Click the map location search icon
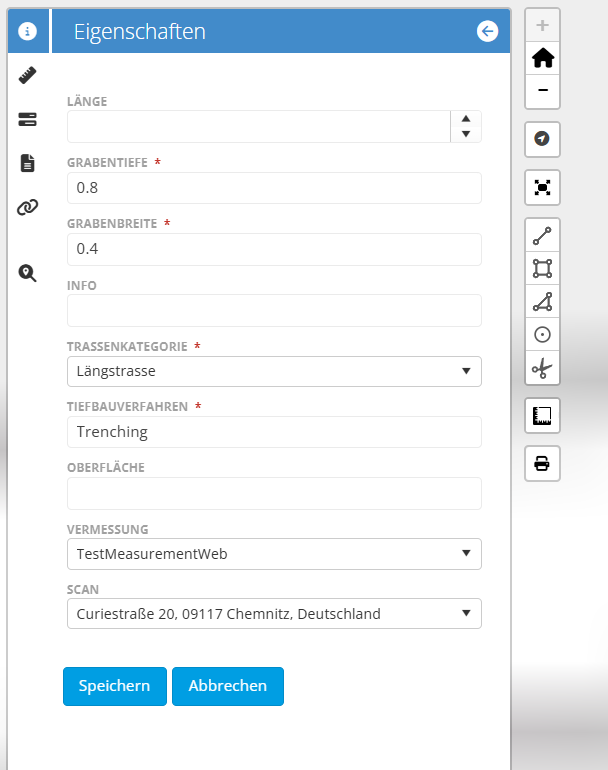Screen dimensions: 608x770 click(27, 273)
